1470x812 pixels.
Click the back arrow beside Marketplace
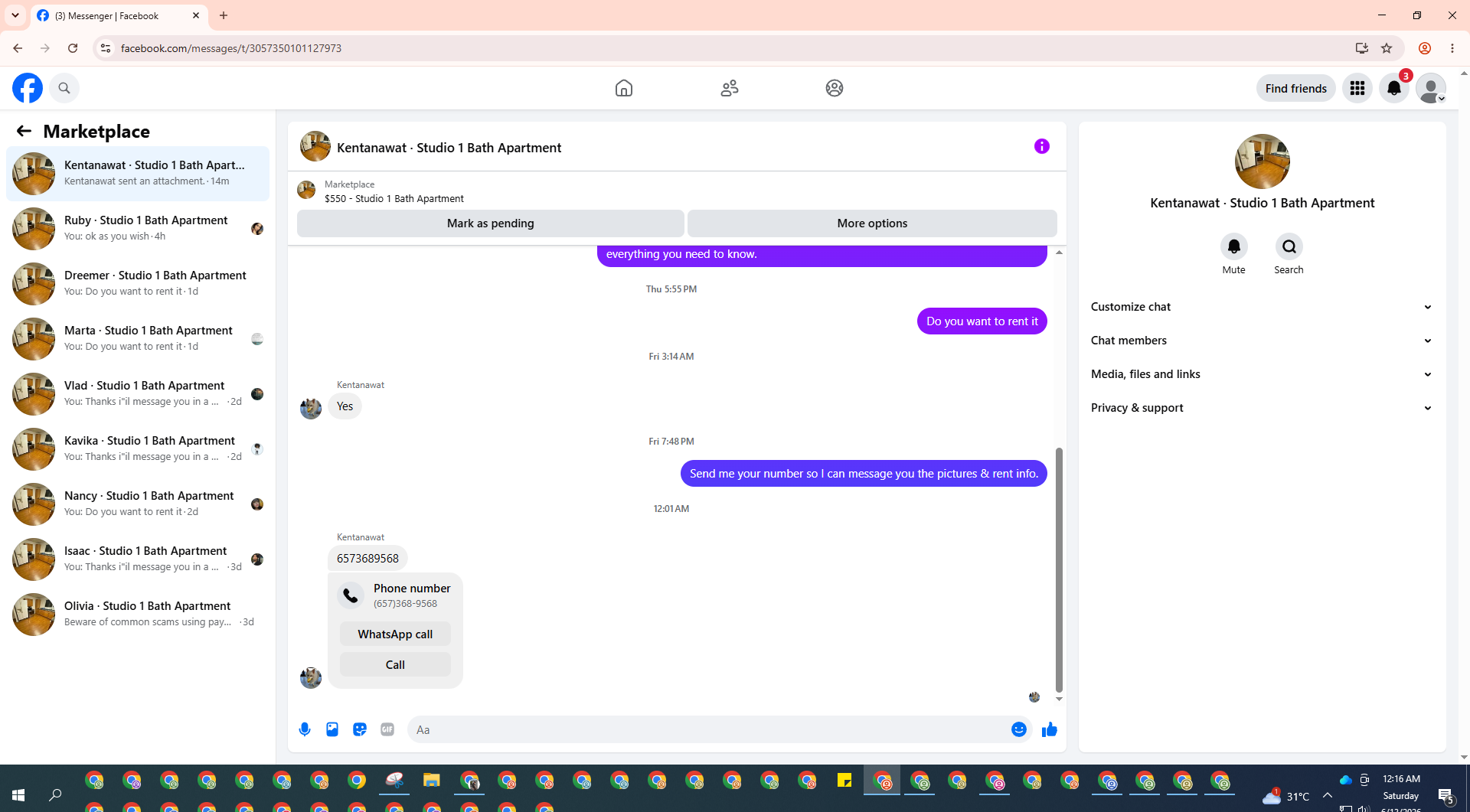coord(24,131)
